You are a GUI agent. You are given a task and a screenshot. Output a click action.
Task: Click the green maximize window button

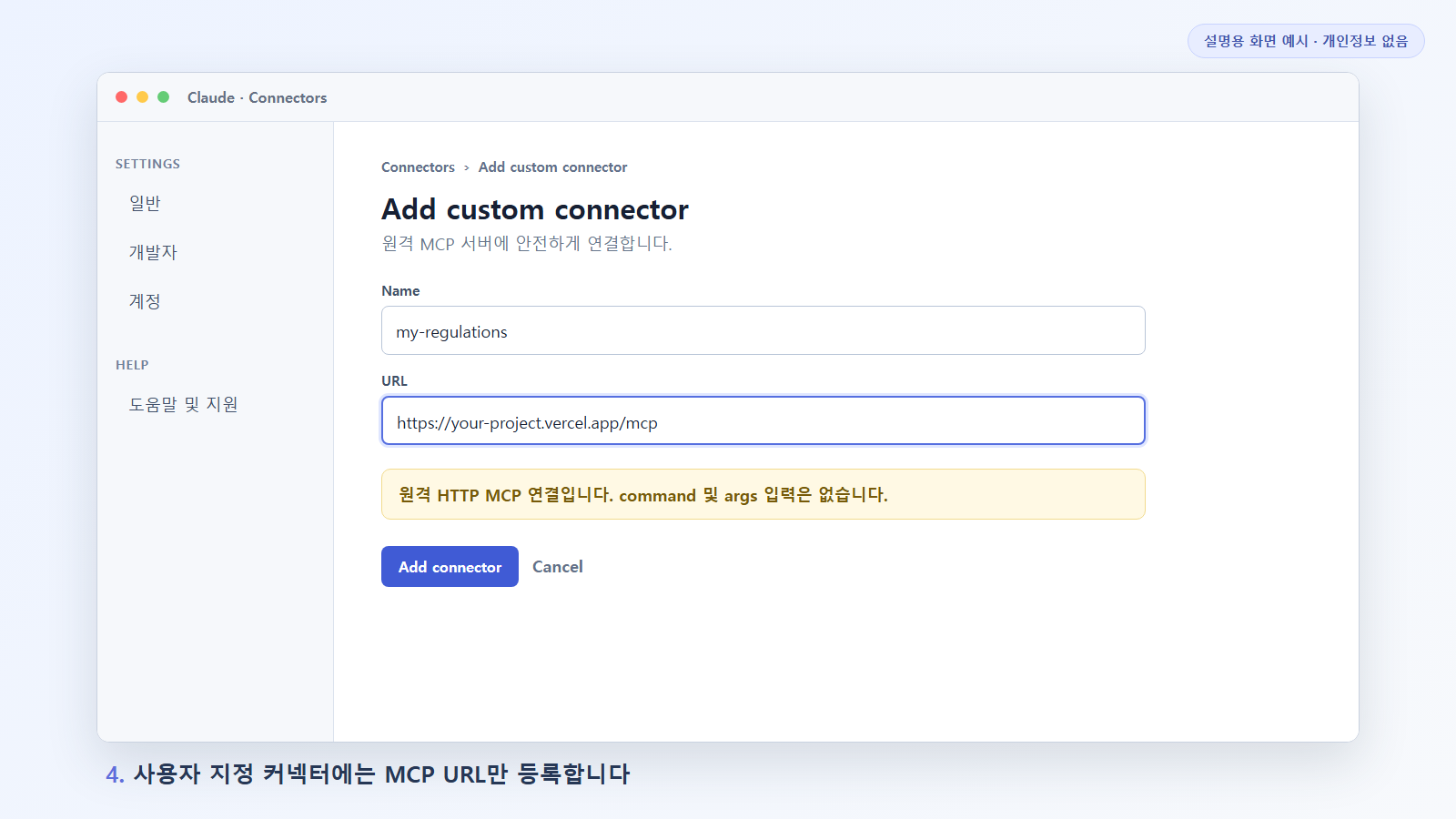163,96
